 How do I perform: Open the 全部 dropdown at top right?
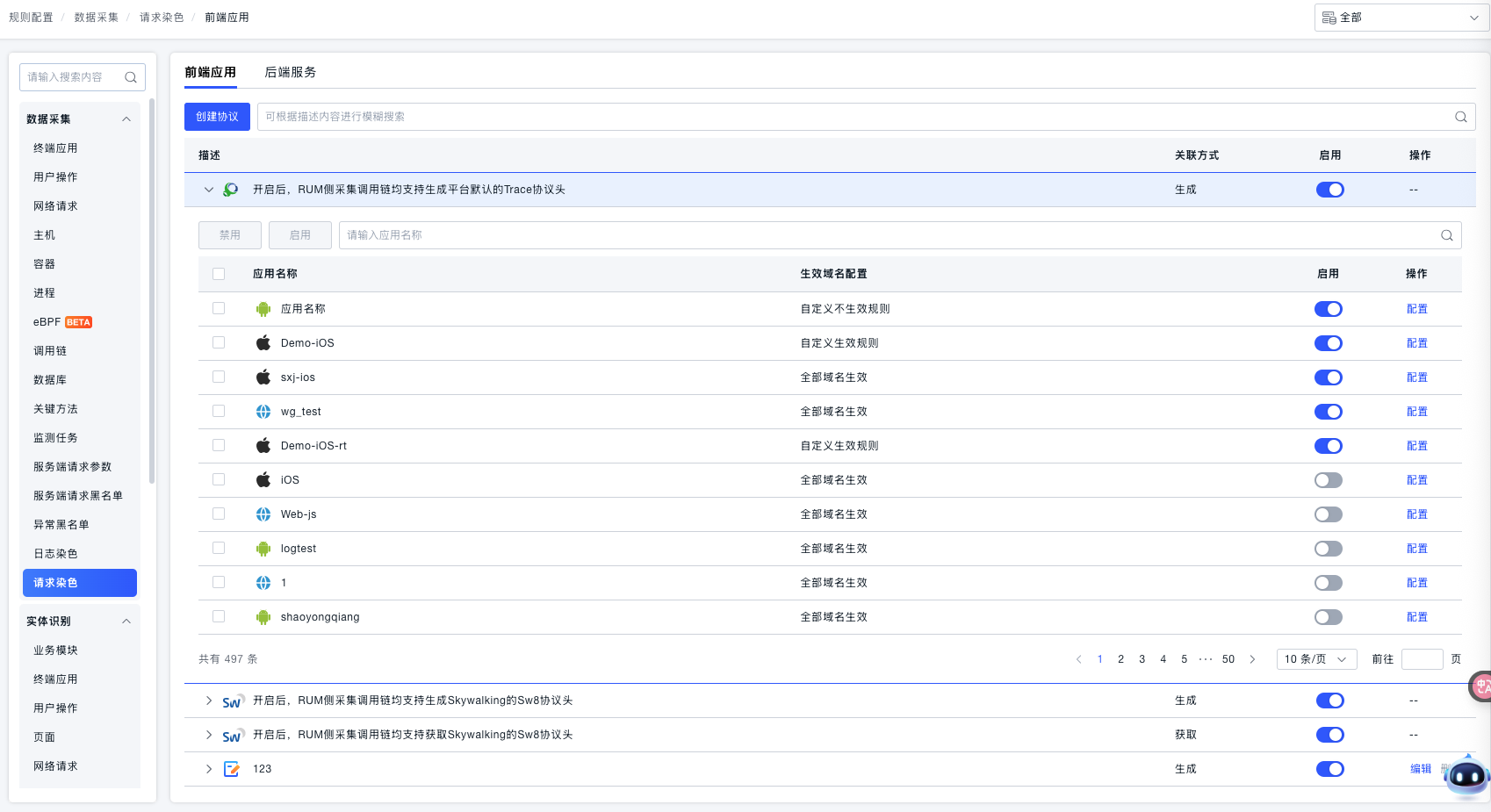tap(1401, 18)
